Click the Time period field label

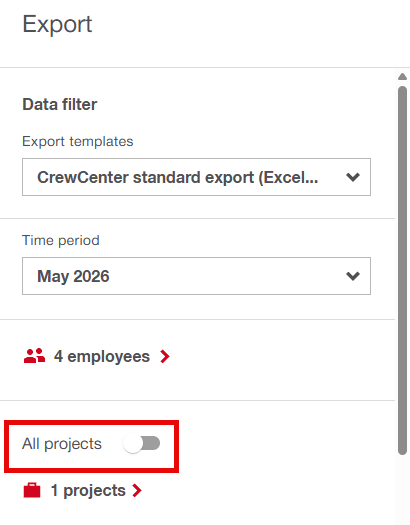point(61,240)
